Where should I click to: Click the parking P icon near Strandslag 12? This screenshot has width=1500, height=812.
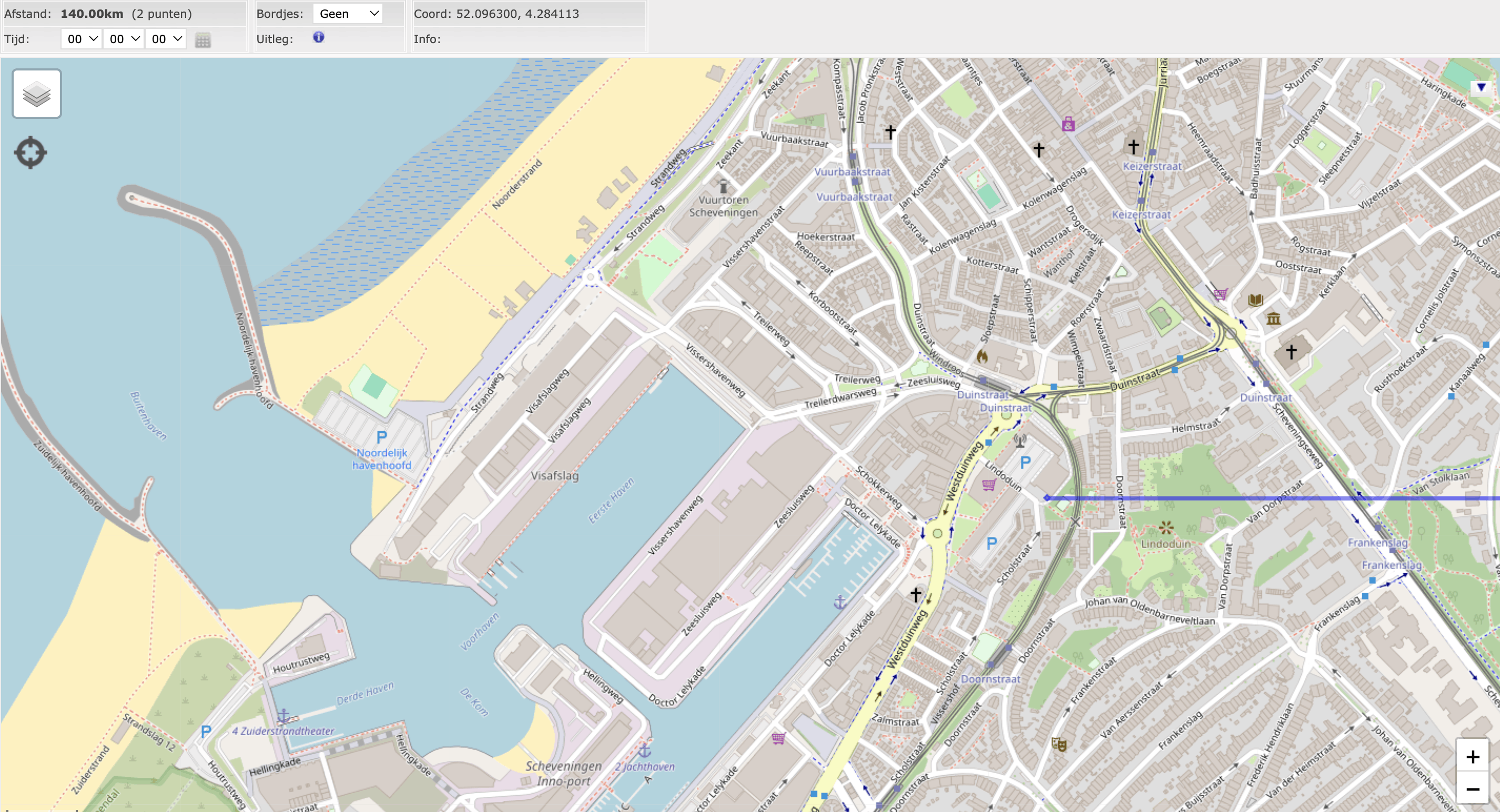pos(206,732)
